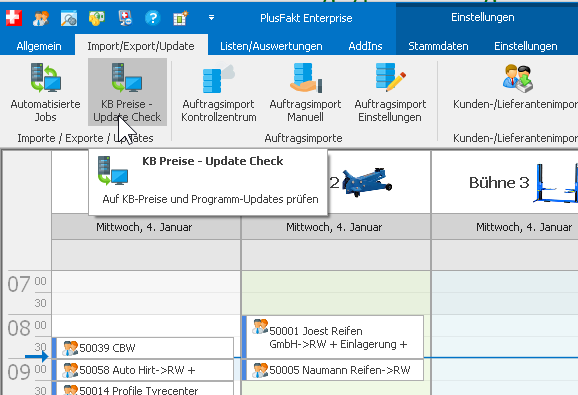Click the remote support monitor icon

[x=125, y=18]
